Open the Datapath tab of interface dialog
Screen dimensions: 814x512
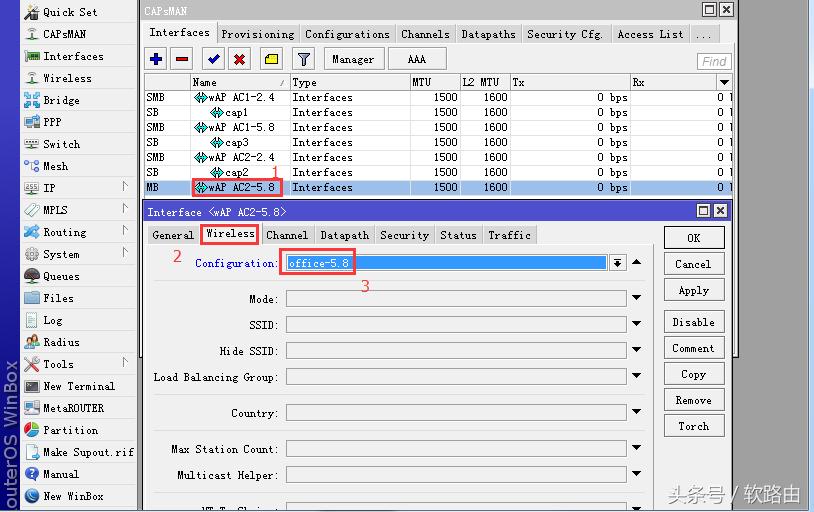(345, 235)
